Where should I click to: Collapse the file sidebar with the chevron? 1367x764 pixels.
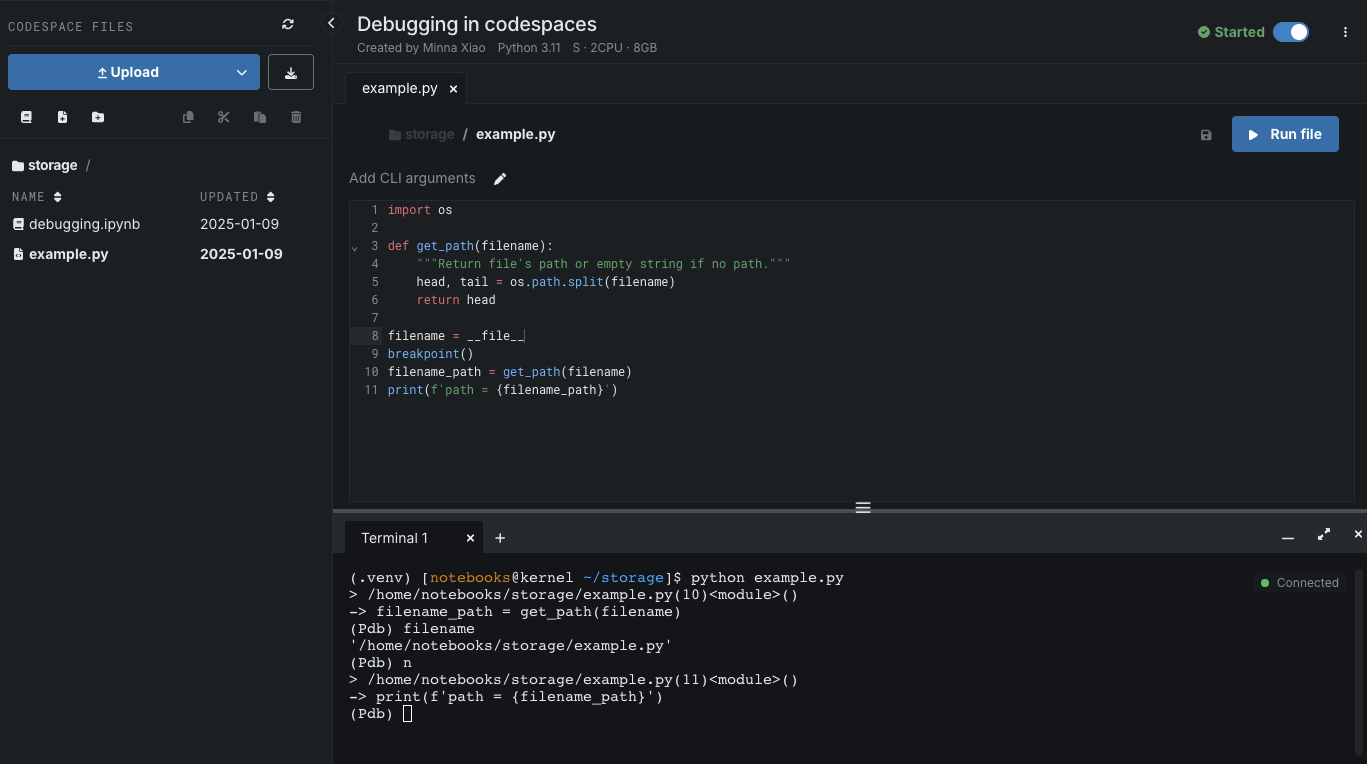click(331, 23)
